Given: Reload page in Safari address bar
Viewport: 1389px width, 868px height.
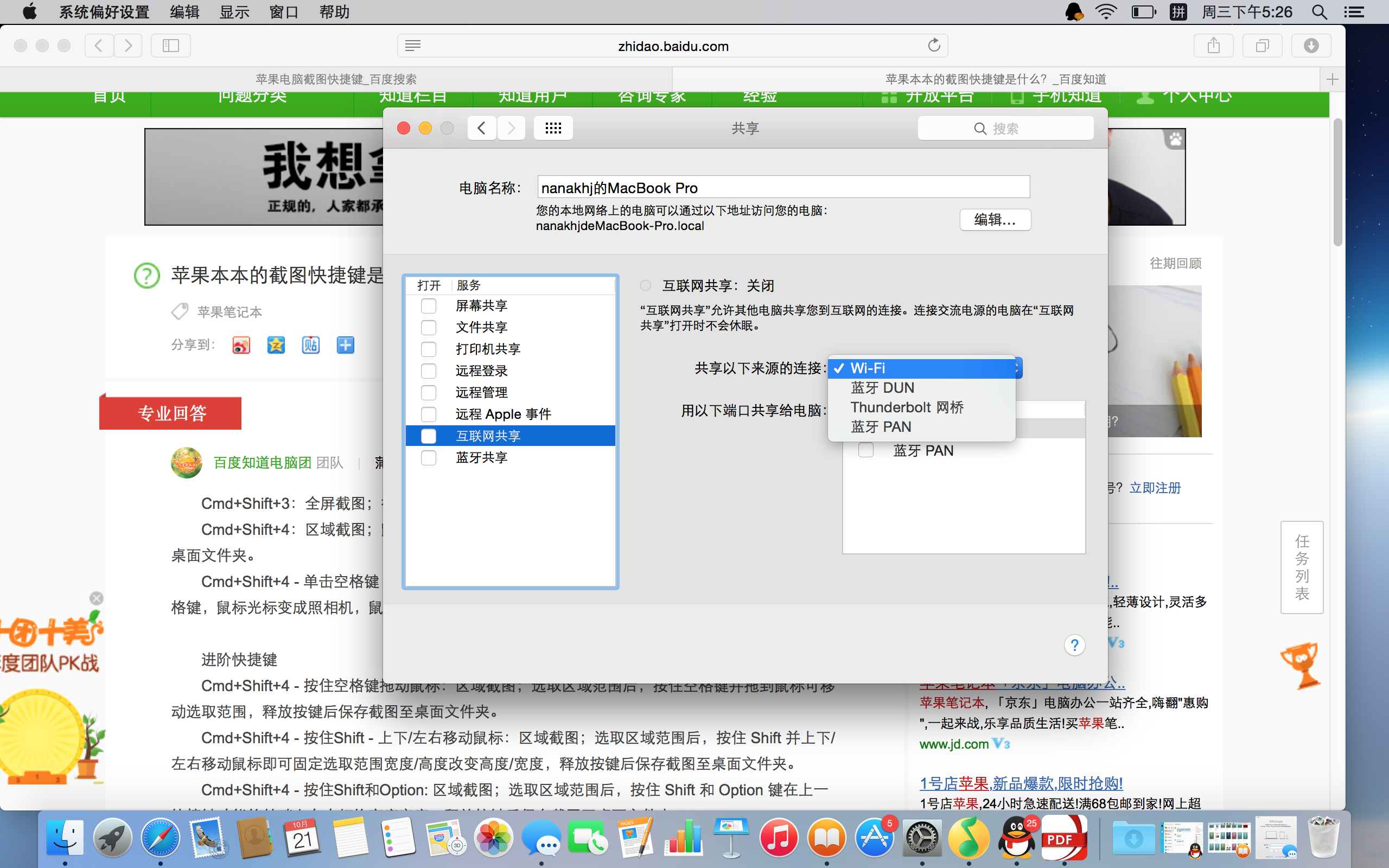Looking at the screenshot, I should [934, 46].
